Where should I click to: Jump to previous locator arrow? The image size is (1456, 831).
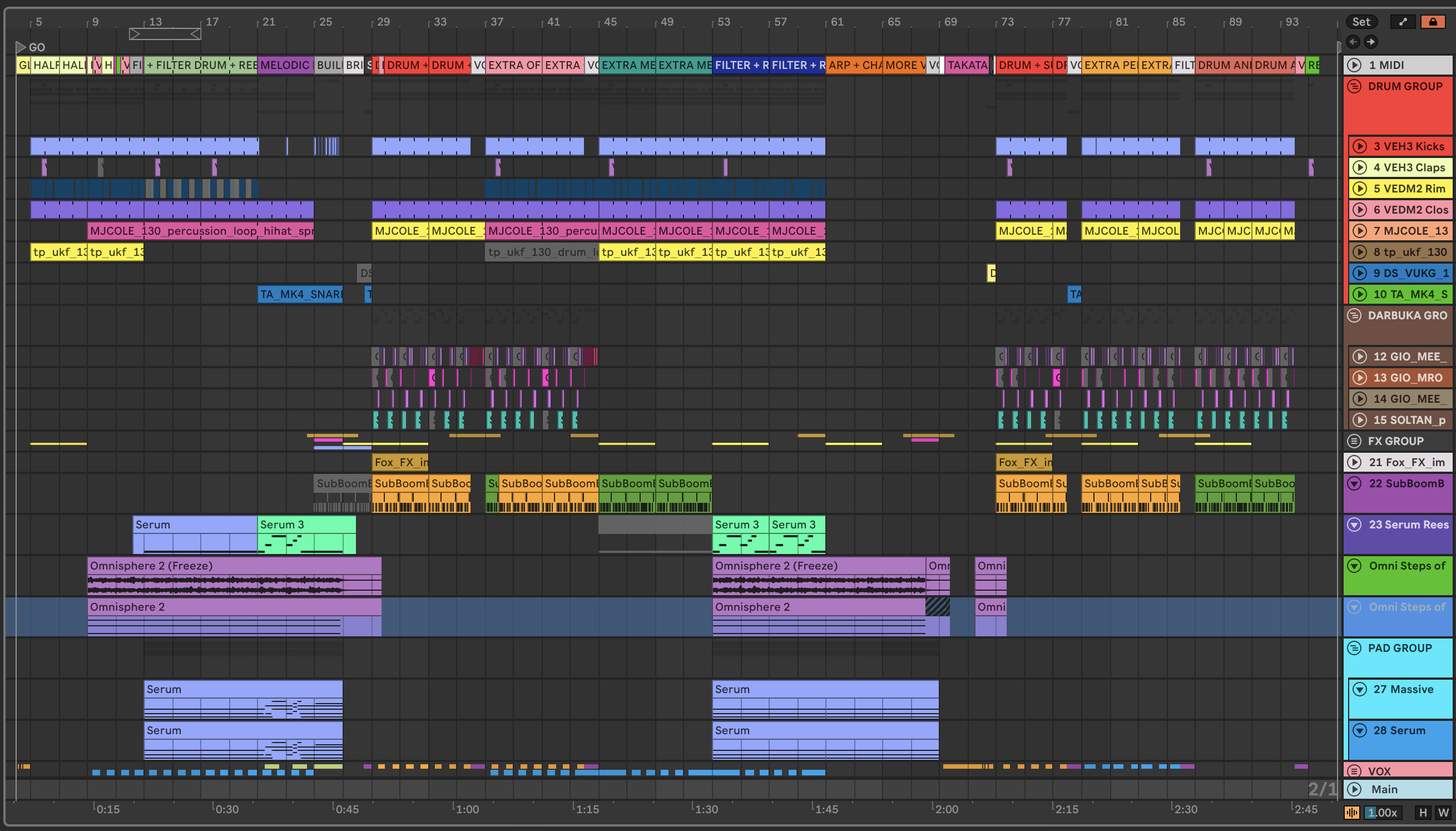click(x=1353, y=42)
